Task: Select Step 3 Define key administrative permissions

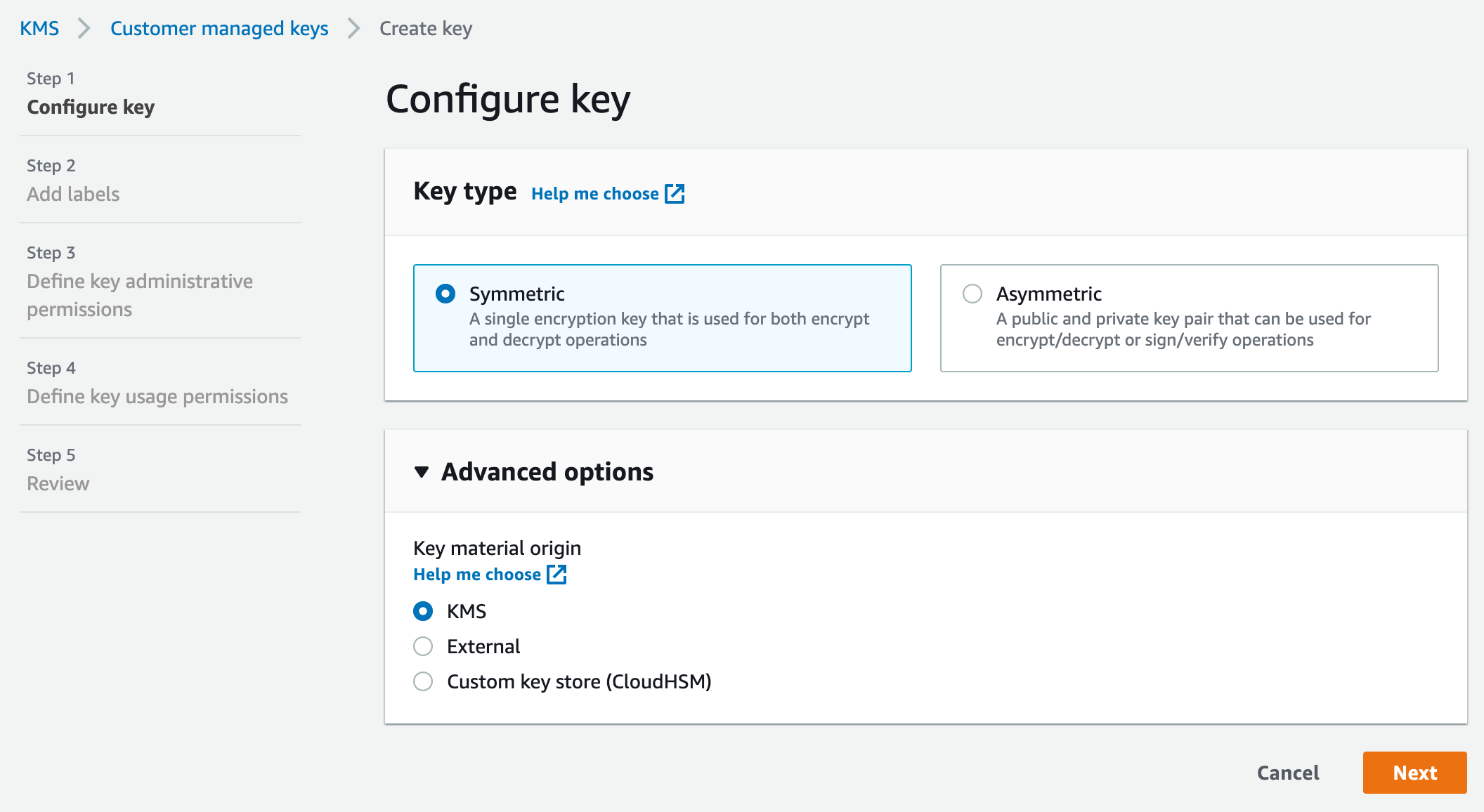Action: click(x=140, y=295)
